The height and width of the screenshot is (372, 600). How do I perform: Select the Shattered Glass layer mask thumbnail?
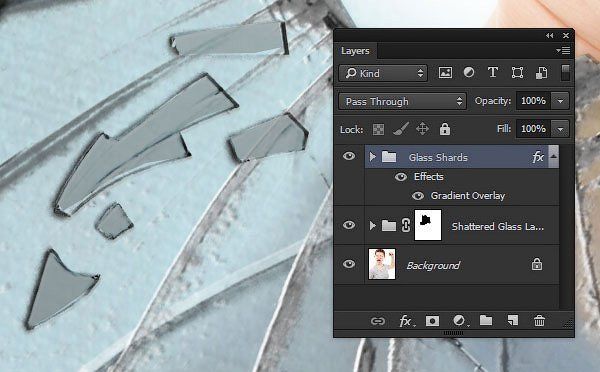[428, 225]
